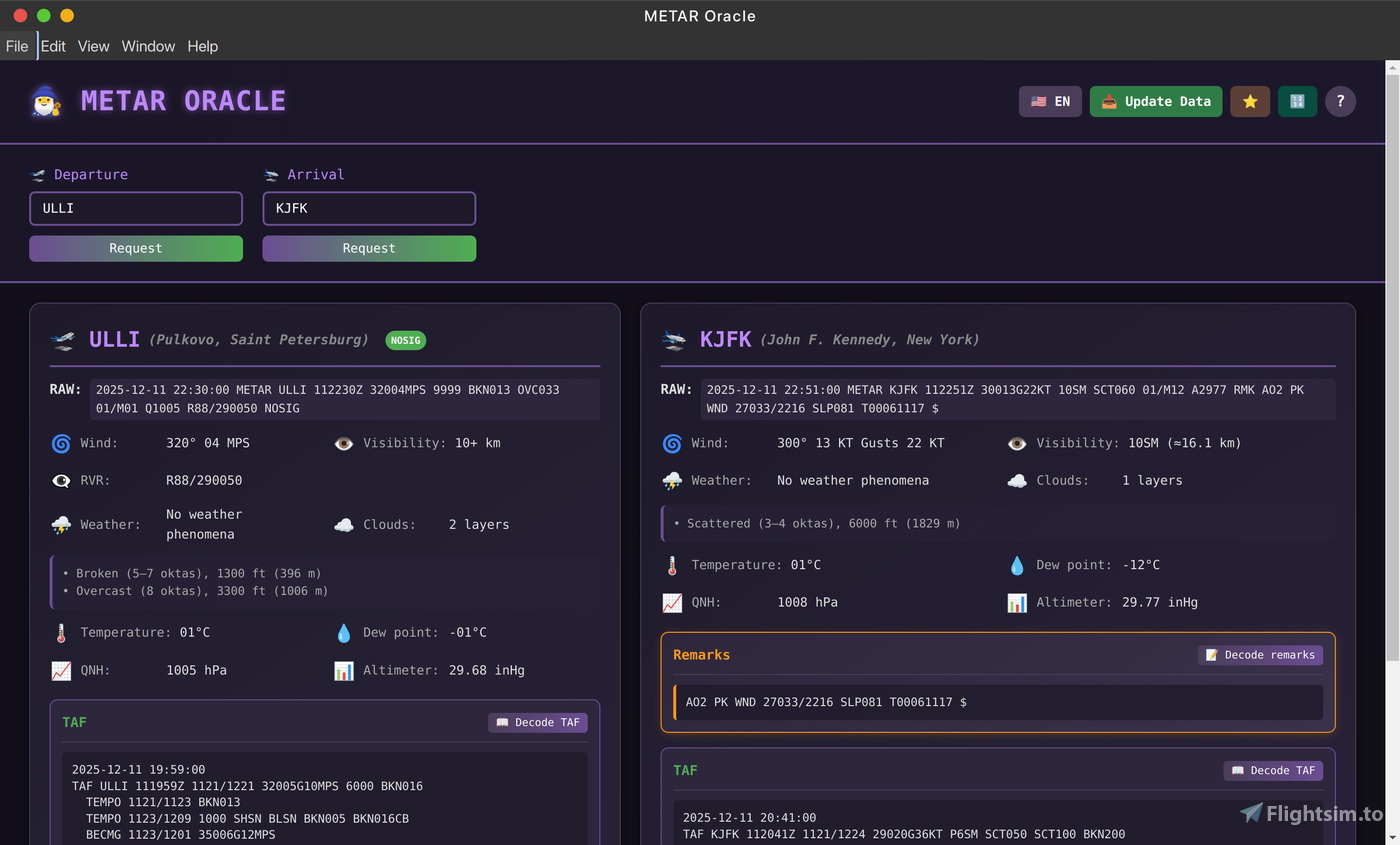This screenshot has width=1400, height=845.
Task: Click the ULLI airplane icon
Action: (62, 340)
